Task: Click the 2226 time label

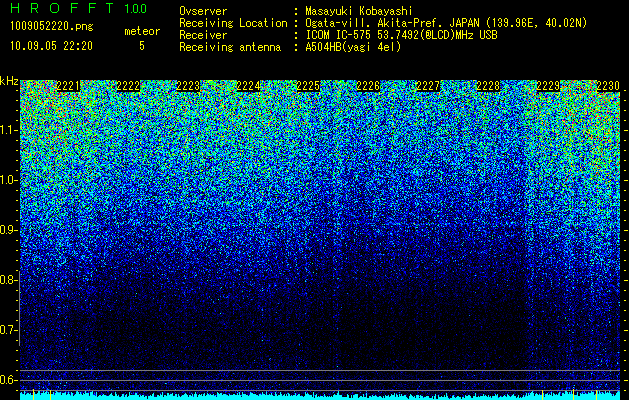Action: (x=368, y=86)
